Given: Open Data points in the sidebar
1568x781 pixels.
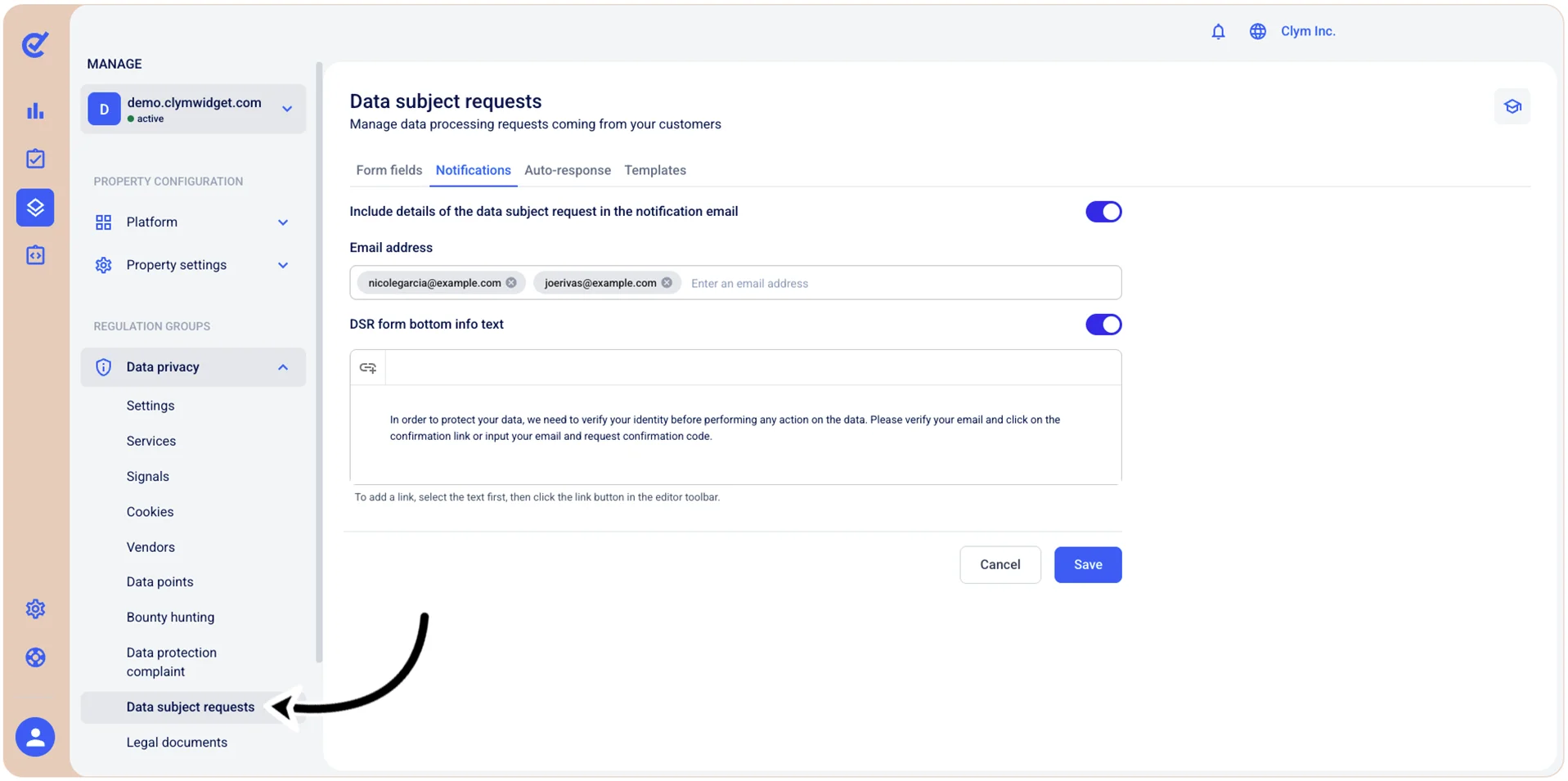Looking at the screenshot, I should tap(160, 582).
